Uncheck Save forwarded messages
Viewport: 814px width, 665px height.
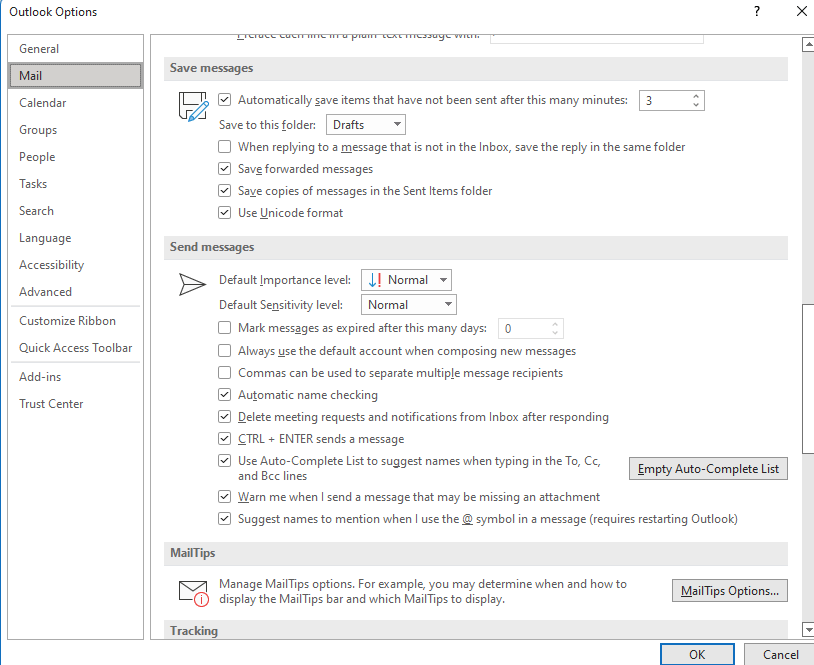click(x=225, y=168)
